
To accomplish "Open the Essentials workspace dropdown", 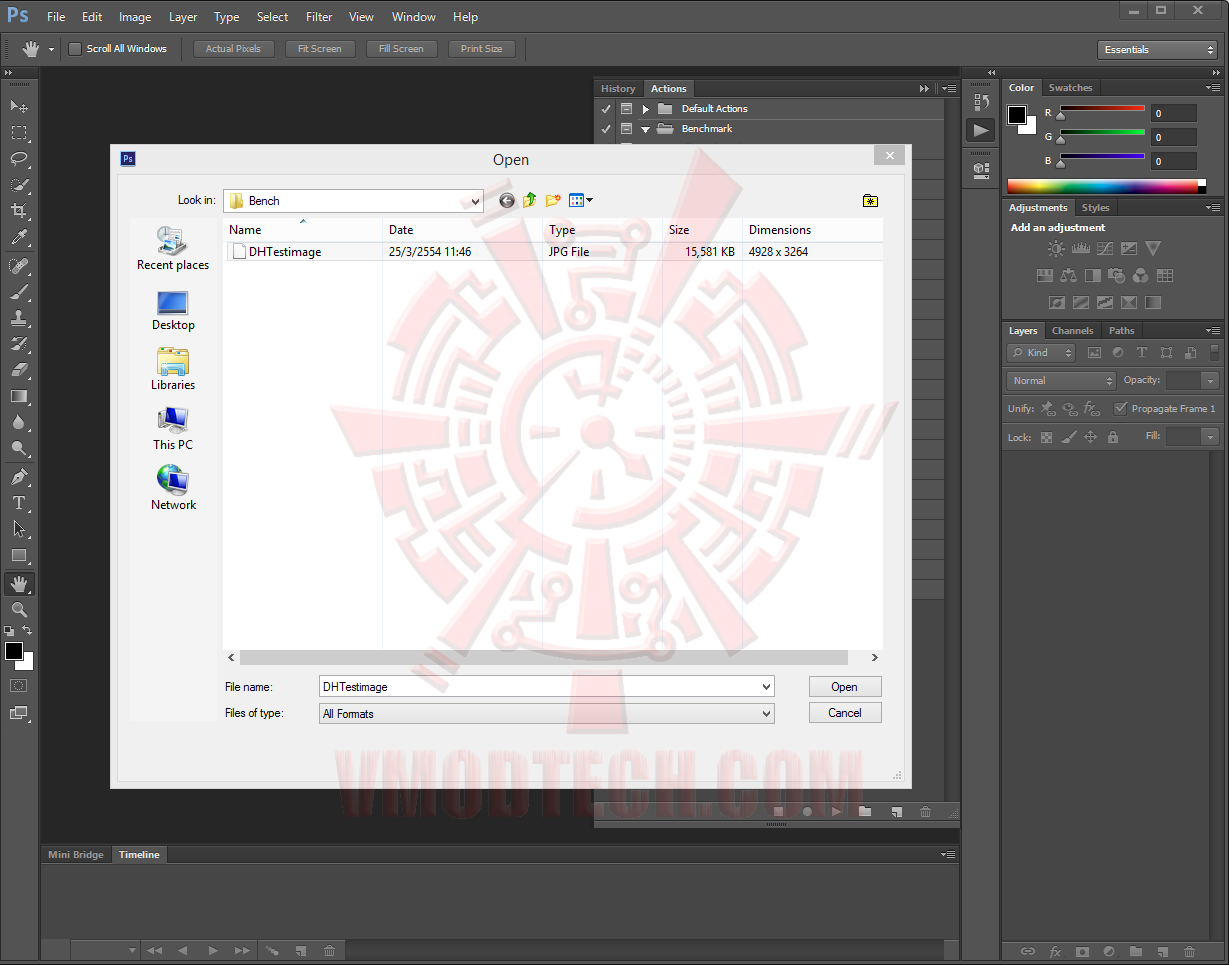I will [x=1157, y=50].
